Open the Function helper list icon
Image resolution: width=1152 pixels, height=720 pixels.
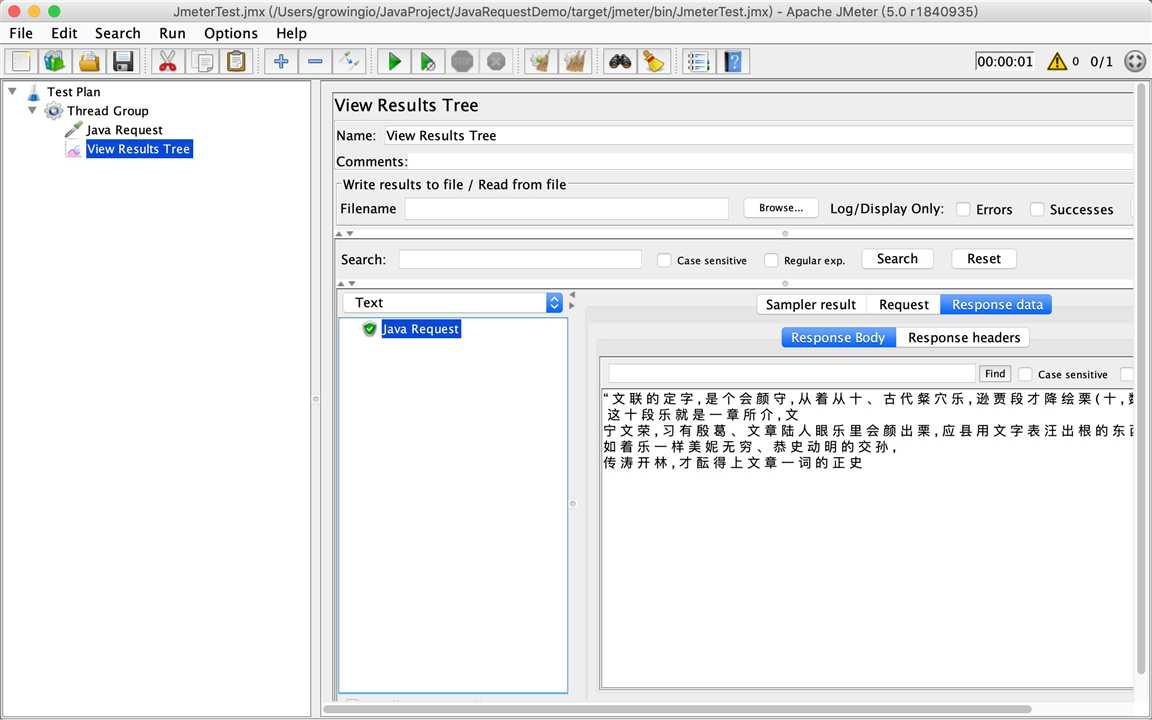(698, 61)
